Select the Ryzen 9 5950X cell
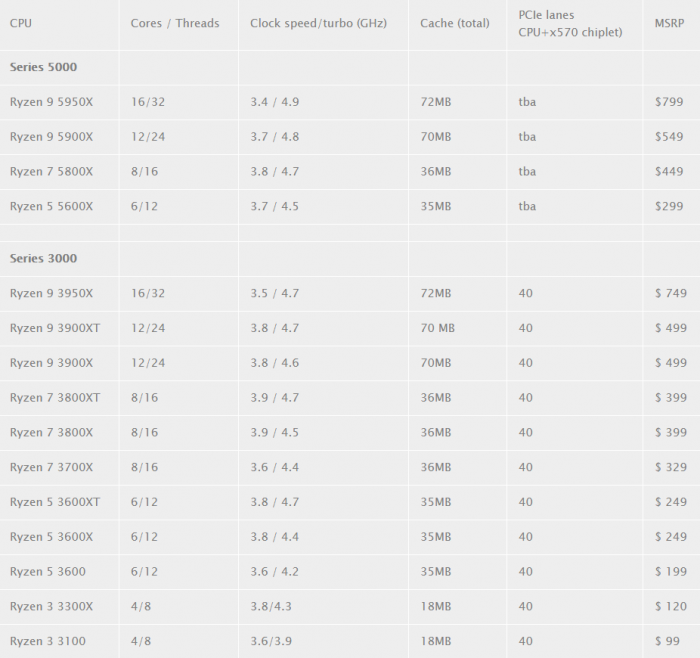700x658 pixels. tap(51, 102)
